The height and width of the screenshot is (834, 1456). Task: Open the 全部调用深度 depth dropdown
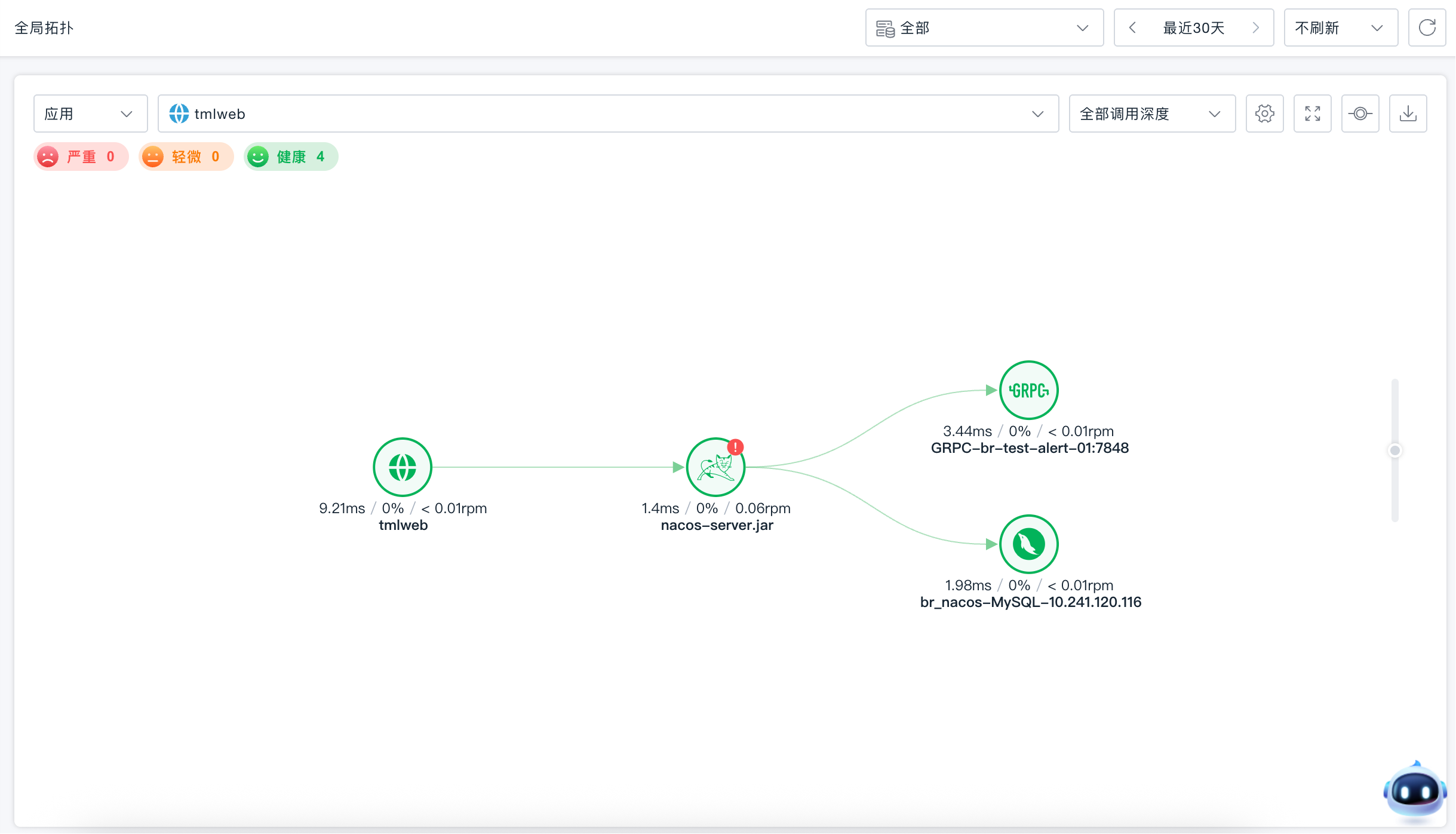1152,114
